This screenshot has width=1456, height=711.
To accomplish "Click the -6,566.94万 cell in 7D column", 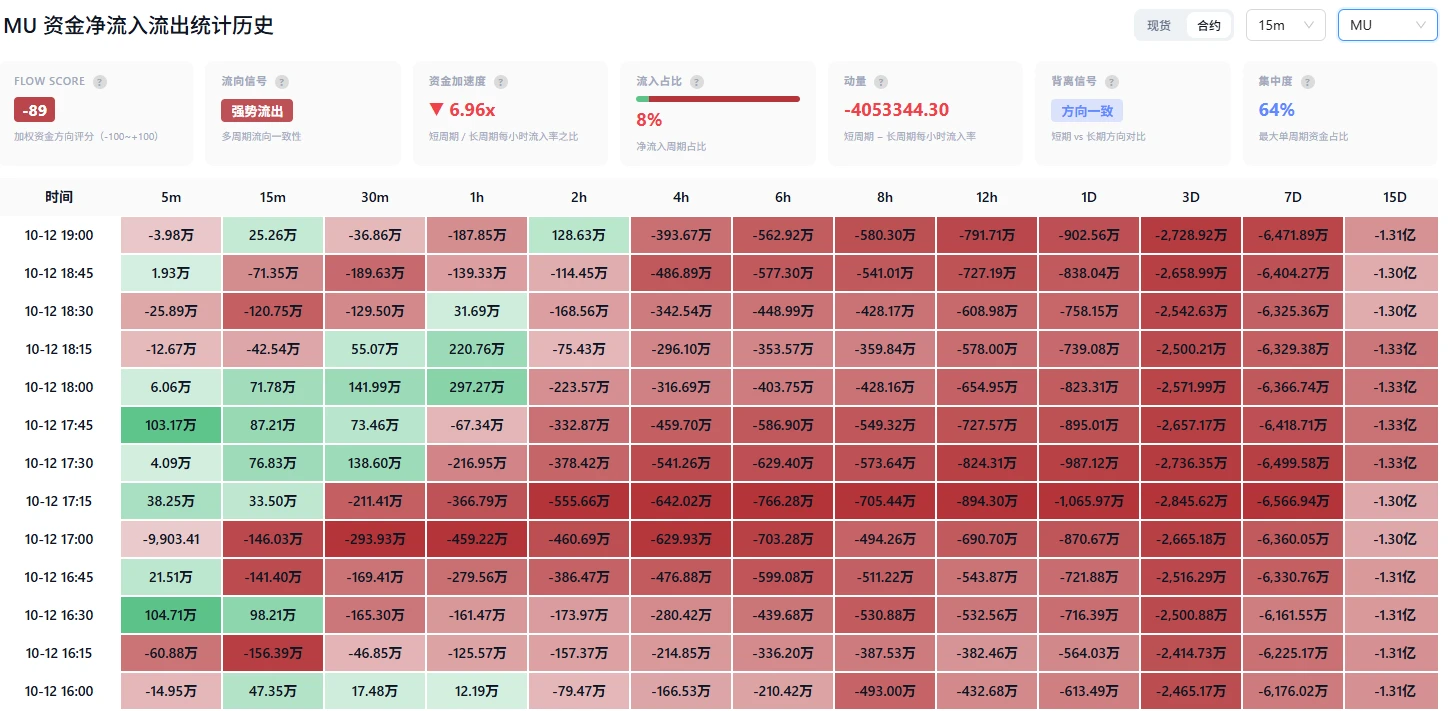I will point(1293,501).
